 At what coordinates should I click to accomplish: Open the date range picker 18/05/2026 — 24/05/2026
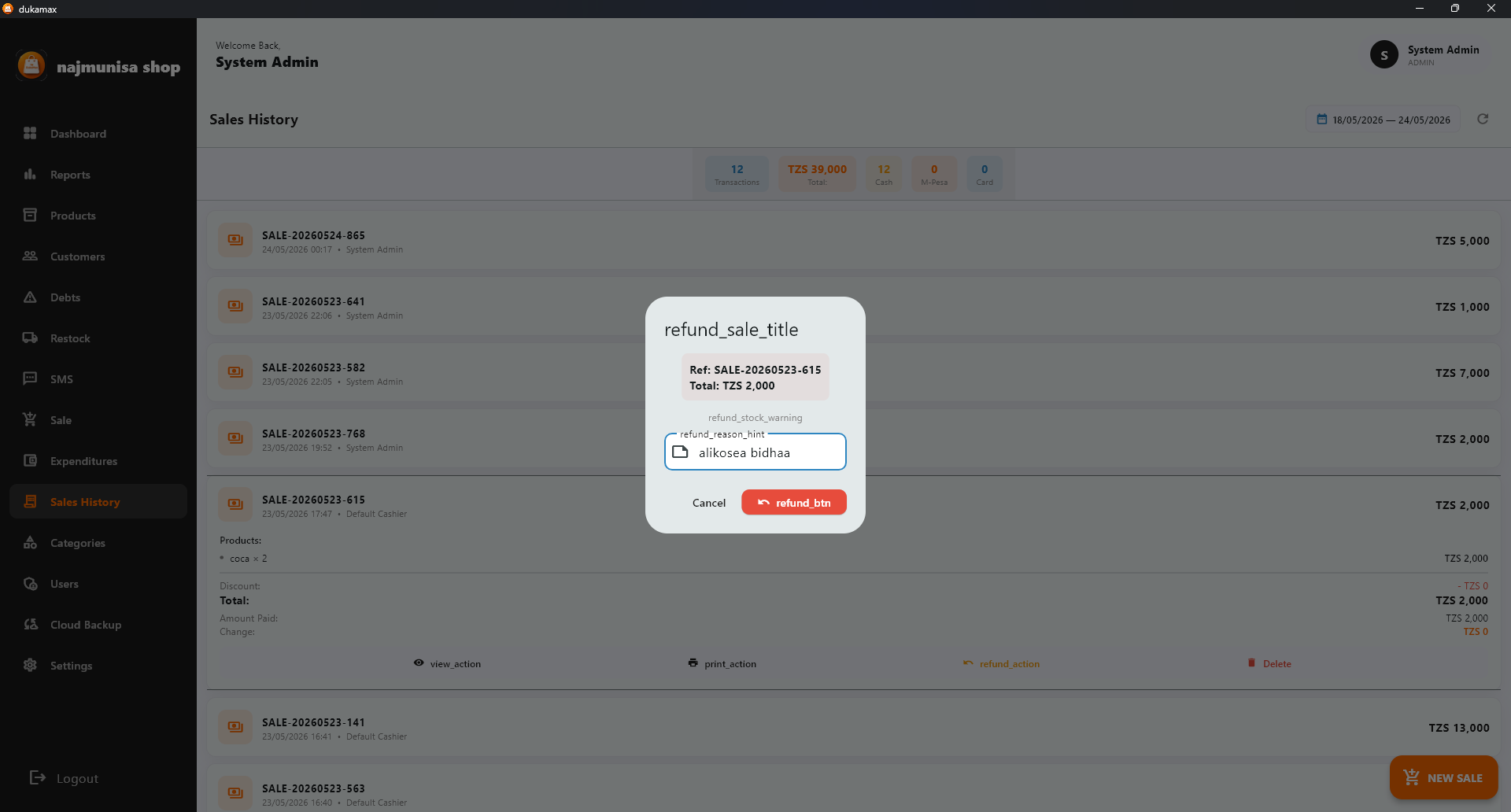[1384, 120]
